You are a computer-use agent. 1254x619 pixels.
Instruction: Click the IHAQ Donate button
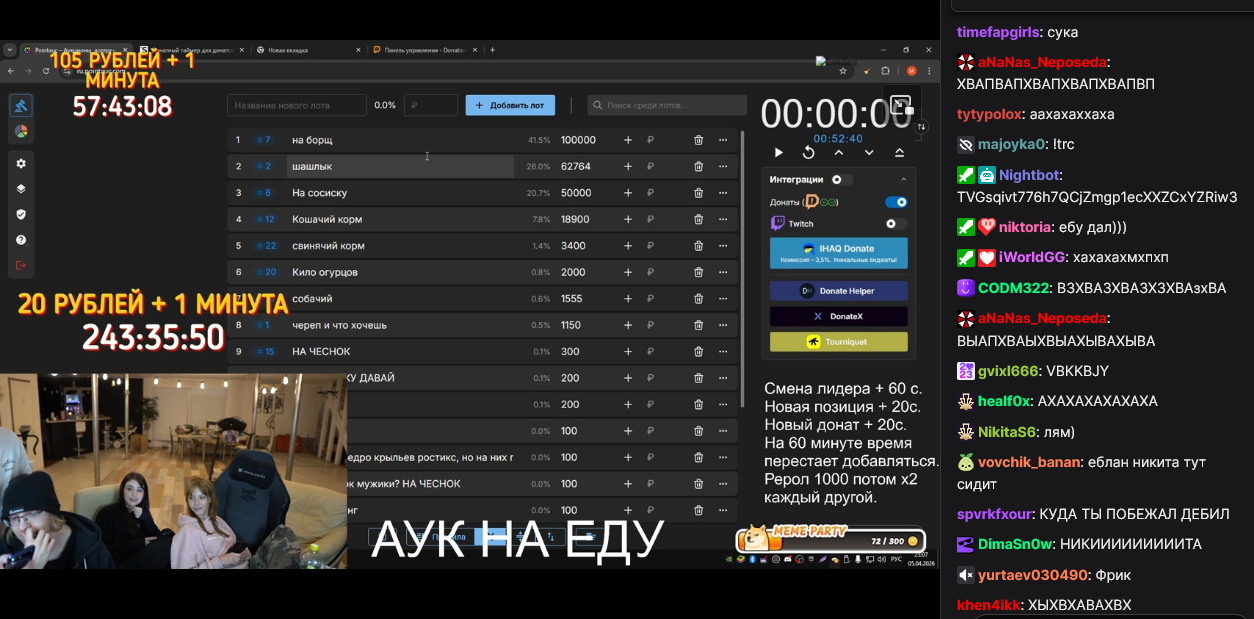coord(839,253)
